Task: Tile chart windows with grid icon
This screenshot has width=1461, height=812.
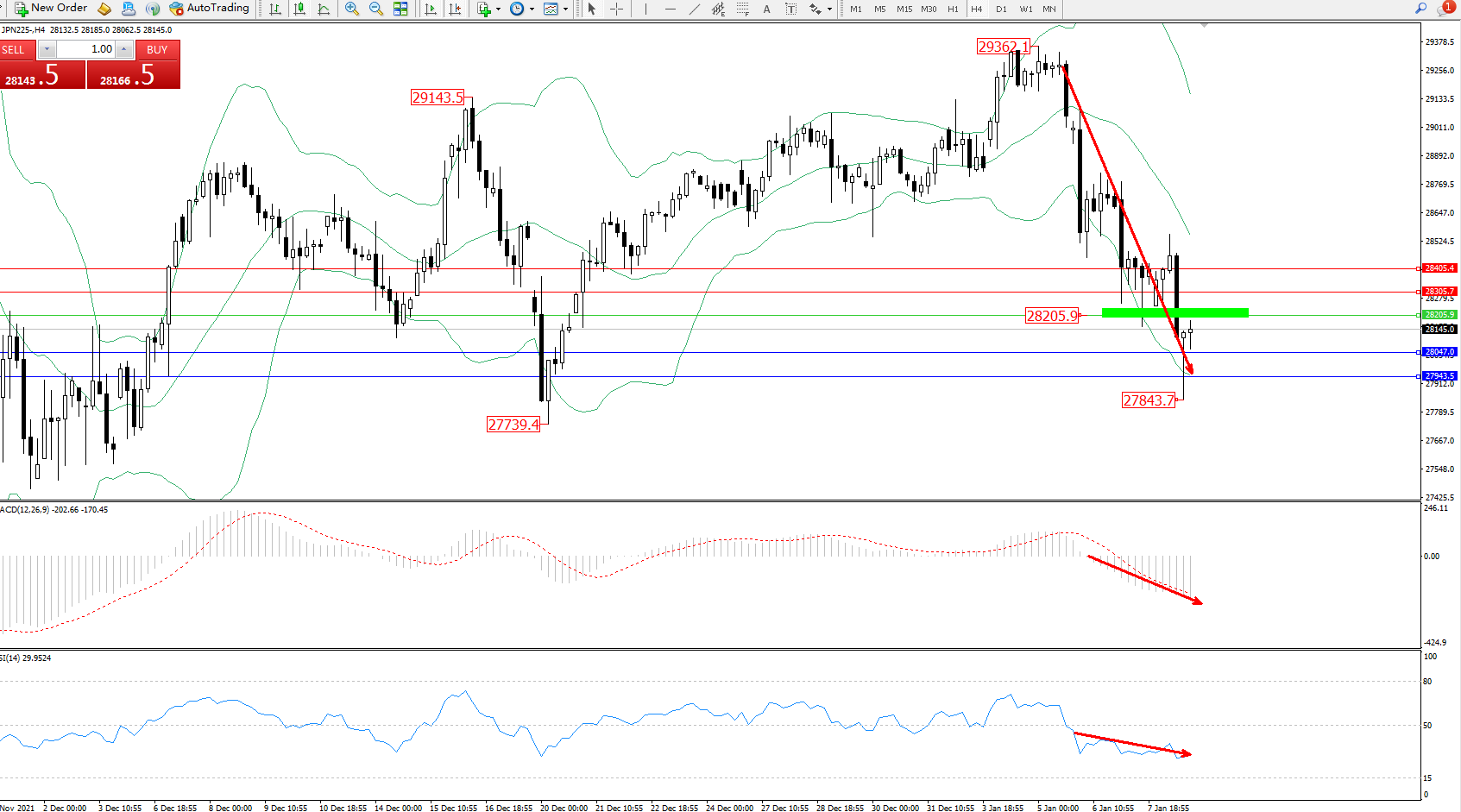Action: click(400, 9)
